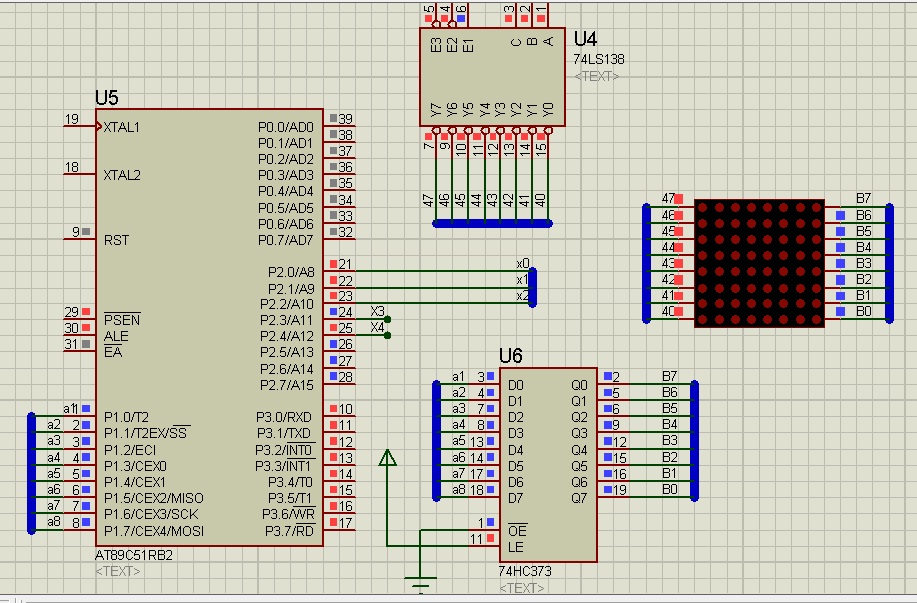Viewport: 917px width, 603px height.
Task: Click the XTAL2 pin name
Action: coord(122,175)
